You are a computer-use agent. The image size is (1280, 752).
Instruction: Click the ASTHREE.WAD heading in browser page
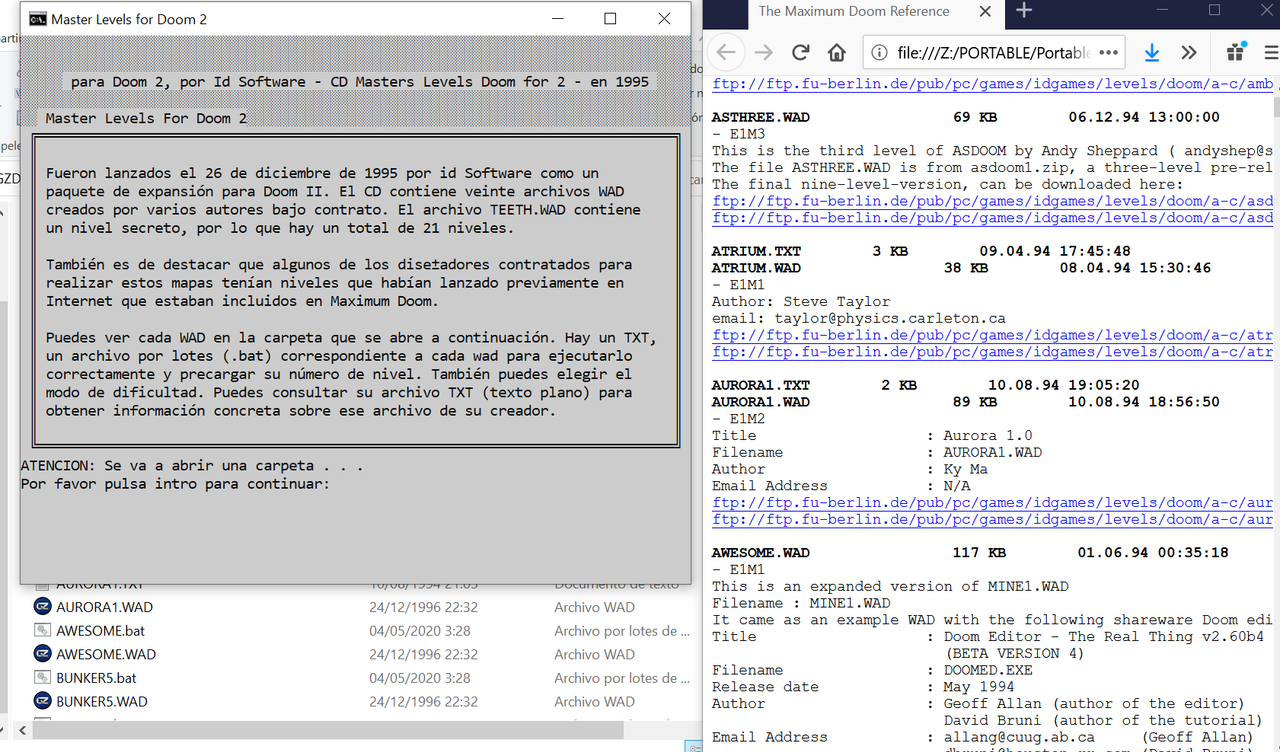pos(761,117)
